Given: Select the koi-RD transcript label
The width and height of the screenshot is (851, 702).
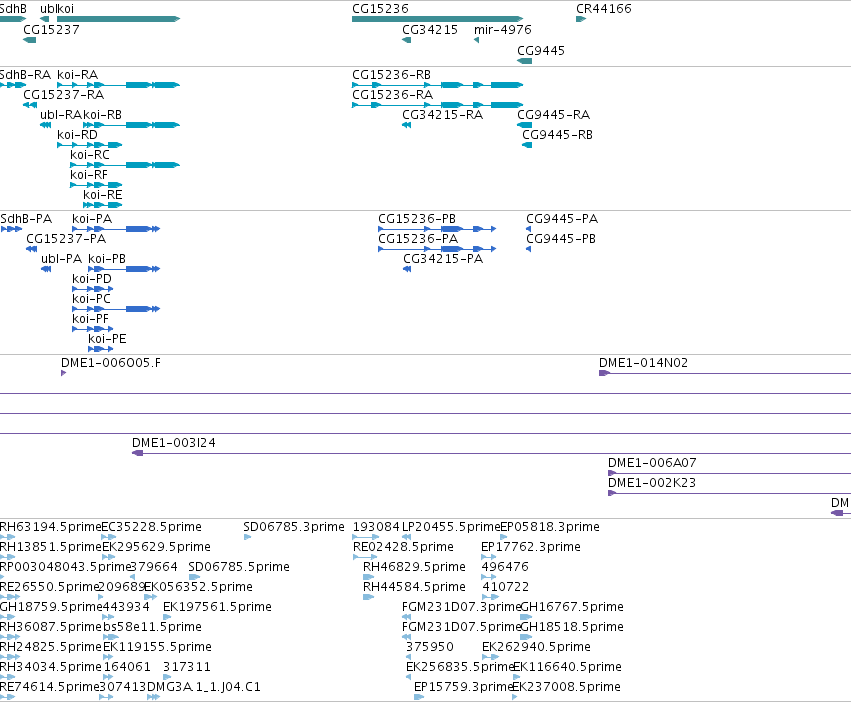Looking at the screenshot, I should pos(78,135).
